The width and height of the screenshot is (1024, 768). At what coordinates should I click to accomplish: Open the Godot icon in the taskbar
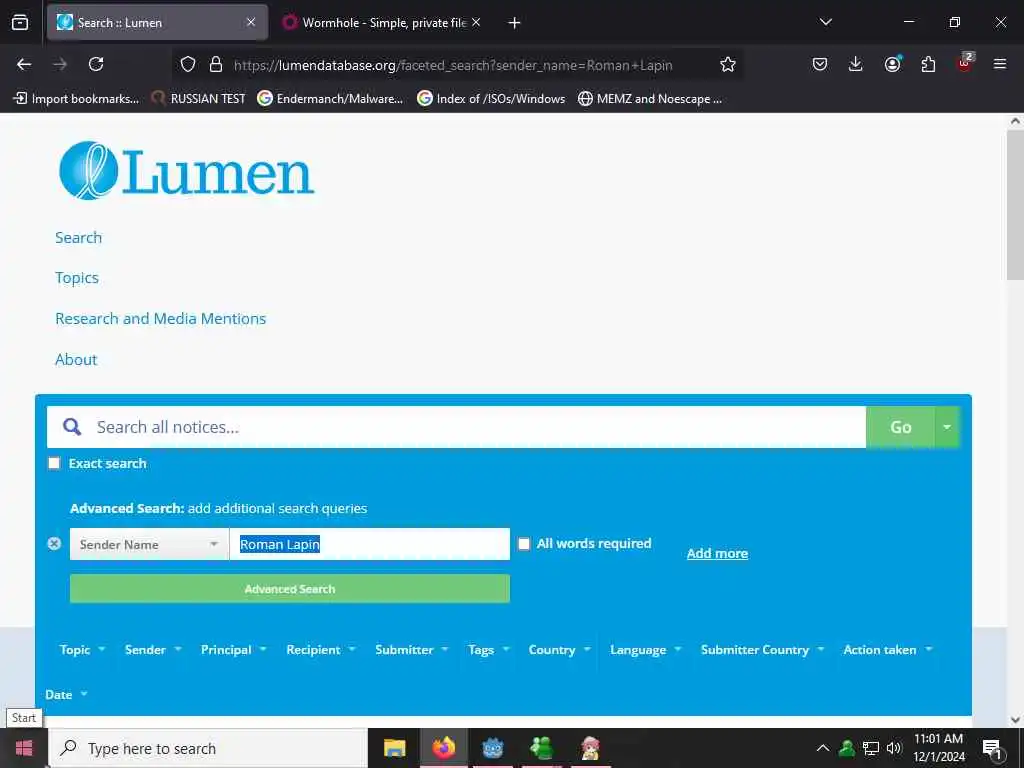(x=493, y=748)
